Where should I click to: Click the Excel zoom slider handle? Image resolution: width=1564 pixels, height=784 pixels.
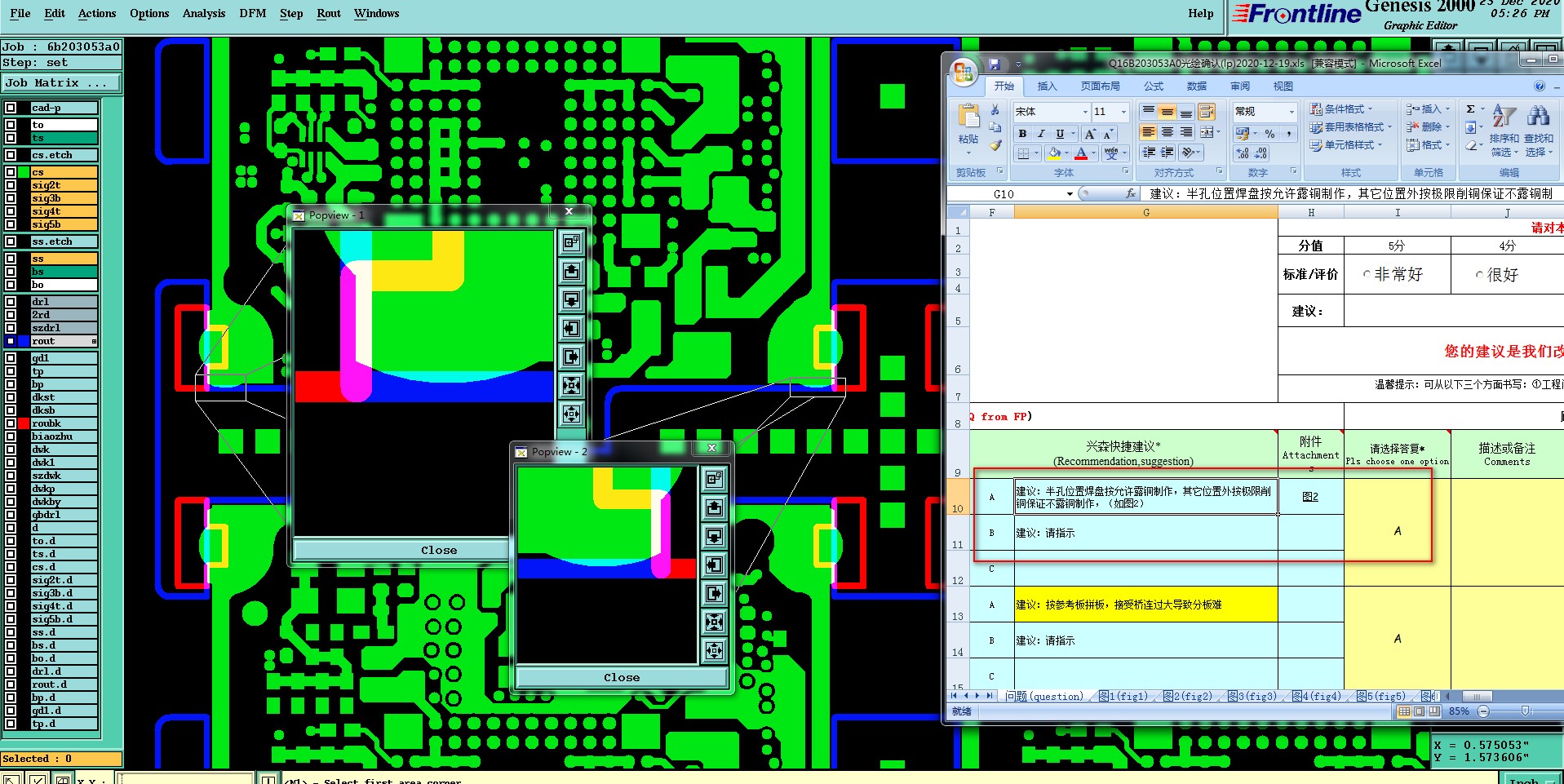pos(1525,711)
